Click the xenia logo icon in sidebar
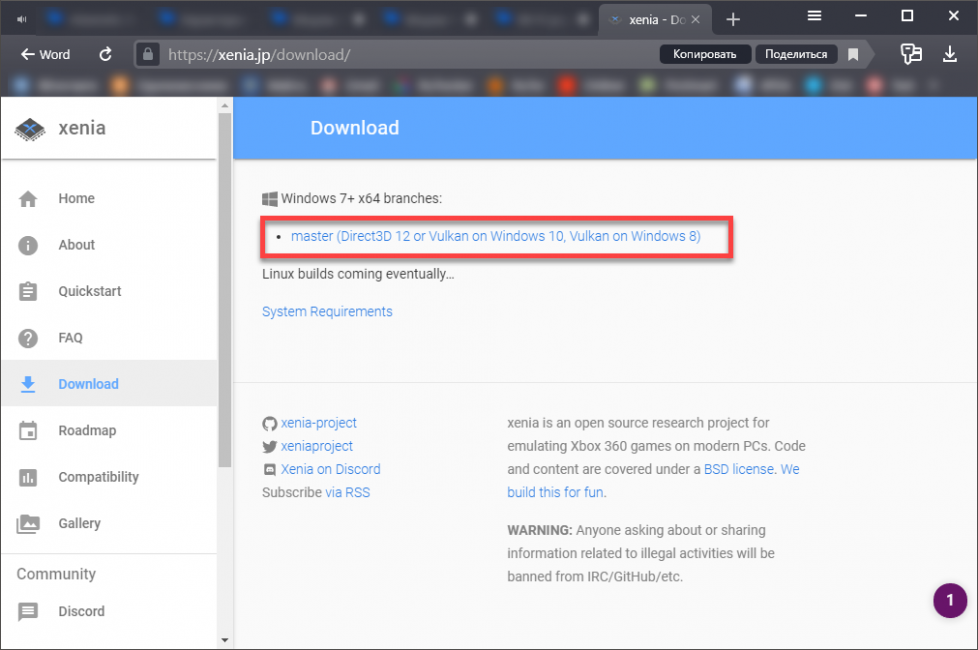 (x=31, y=128)
